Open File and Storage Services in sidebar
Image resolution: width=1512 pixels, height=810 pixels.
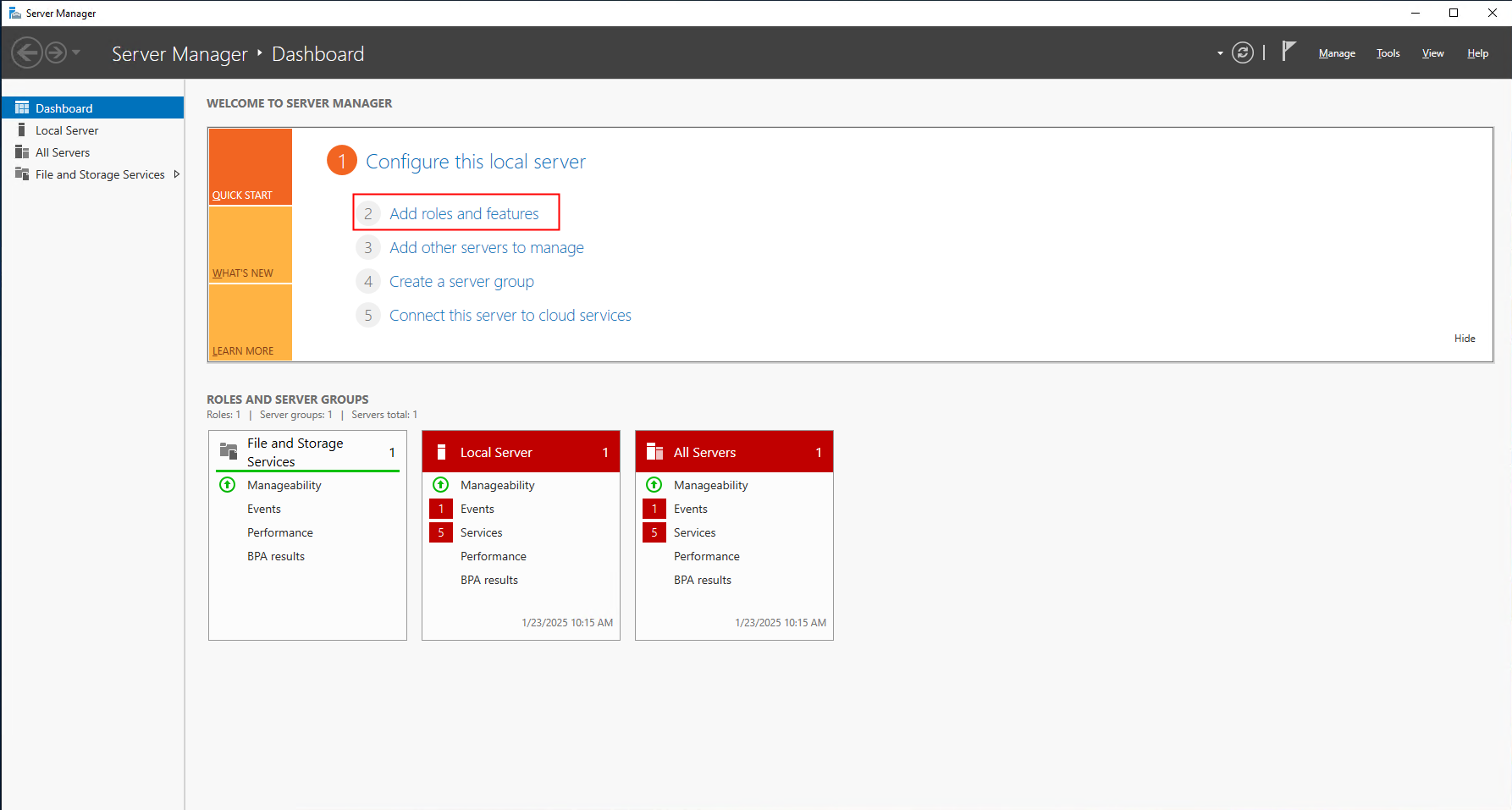93,174
